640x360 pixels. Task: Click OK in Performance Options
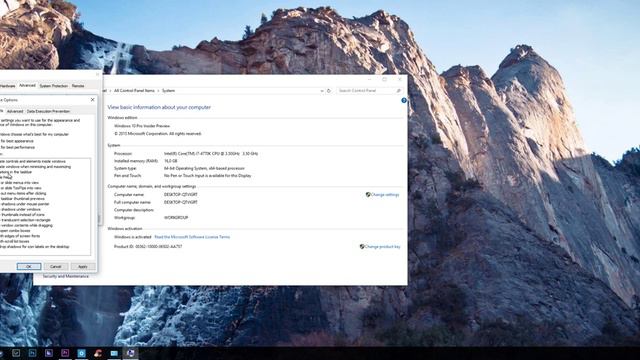click(29, 267)
